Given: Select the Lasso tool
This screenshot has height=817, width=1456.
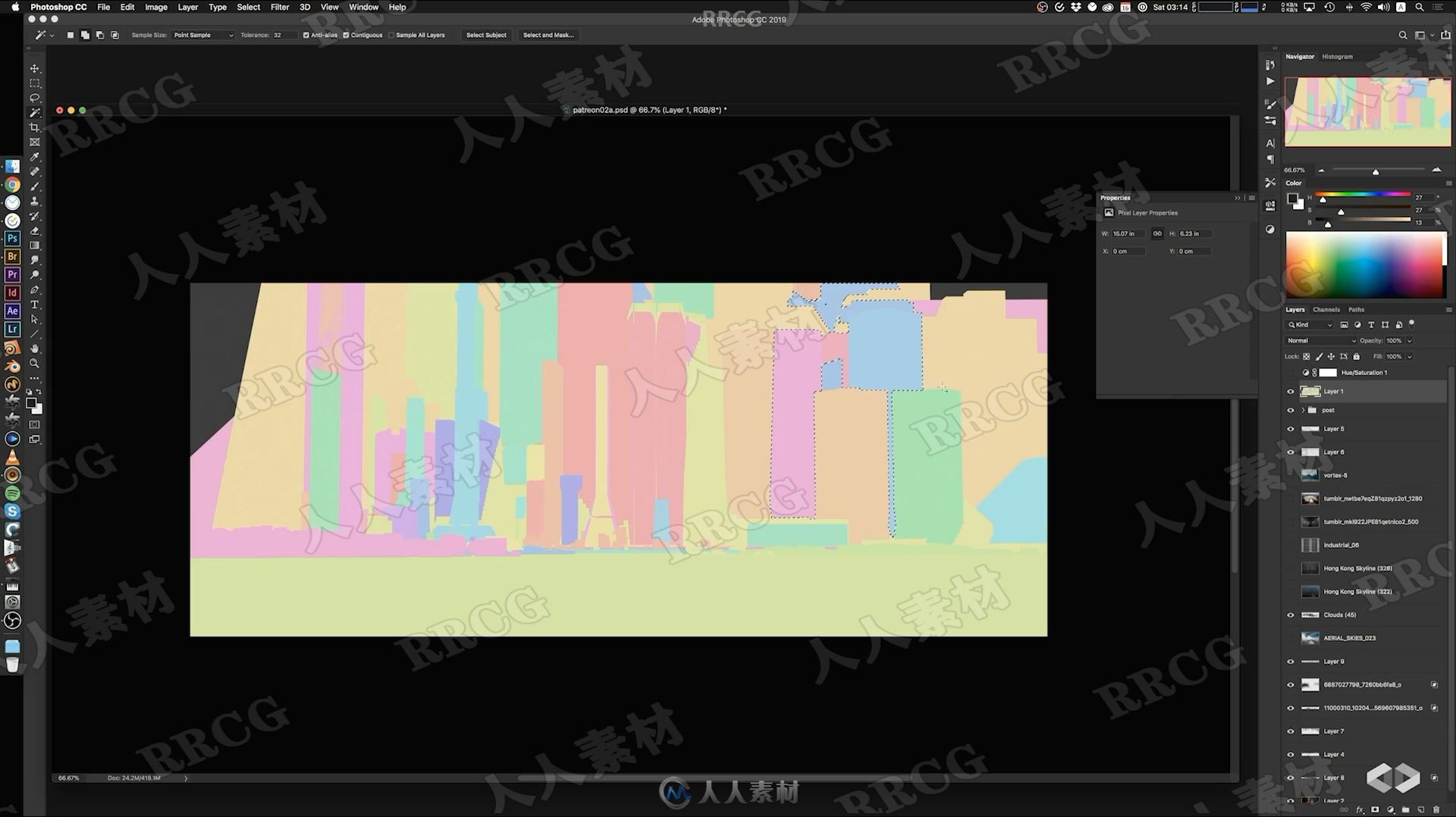Looking at the screenshot, I should tap(35, 98).
